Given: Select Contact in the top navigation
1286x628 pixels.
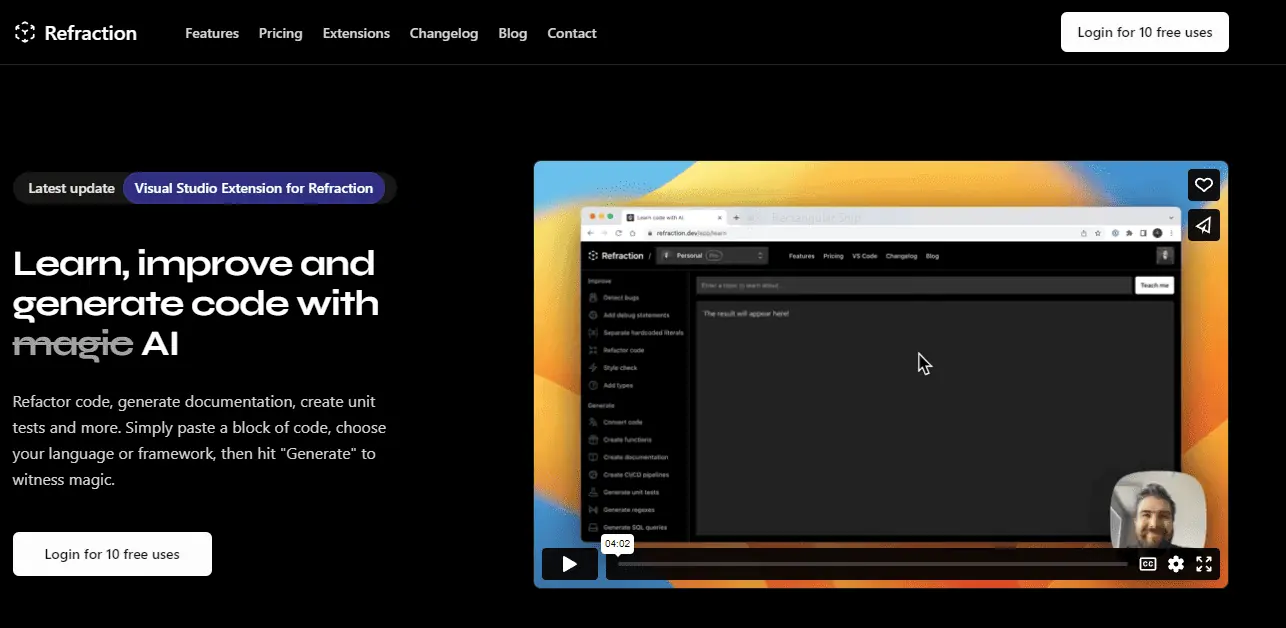Looking at the screenshot, I should point(572,33).
